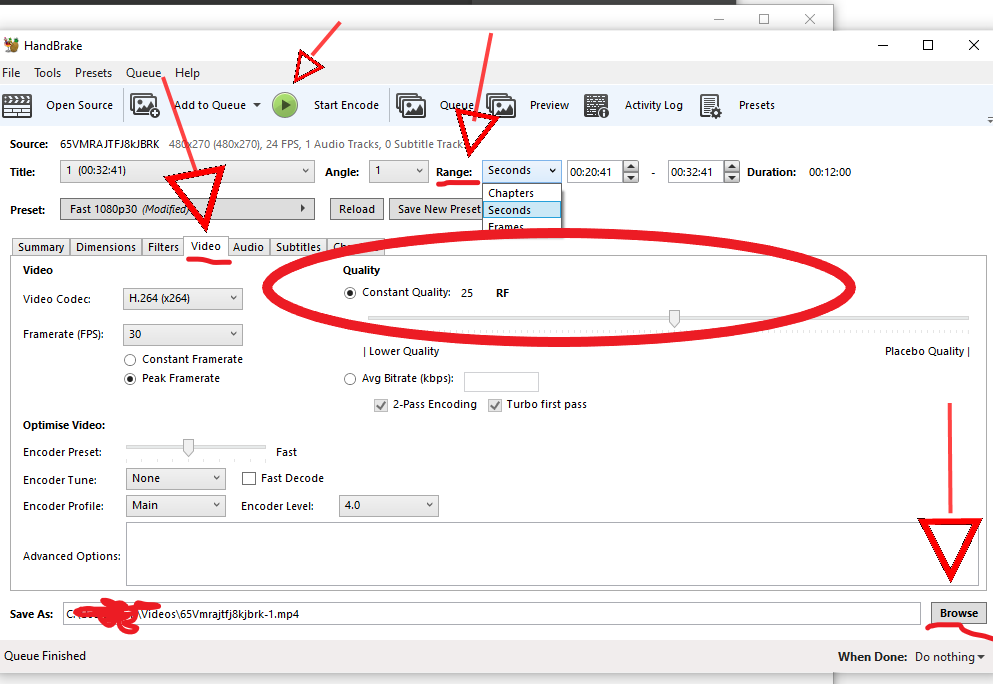Click the Activity Log icon
This screenshot has width=993, height=684.
pos(596,106)
